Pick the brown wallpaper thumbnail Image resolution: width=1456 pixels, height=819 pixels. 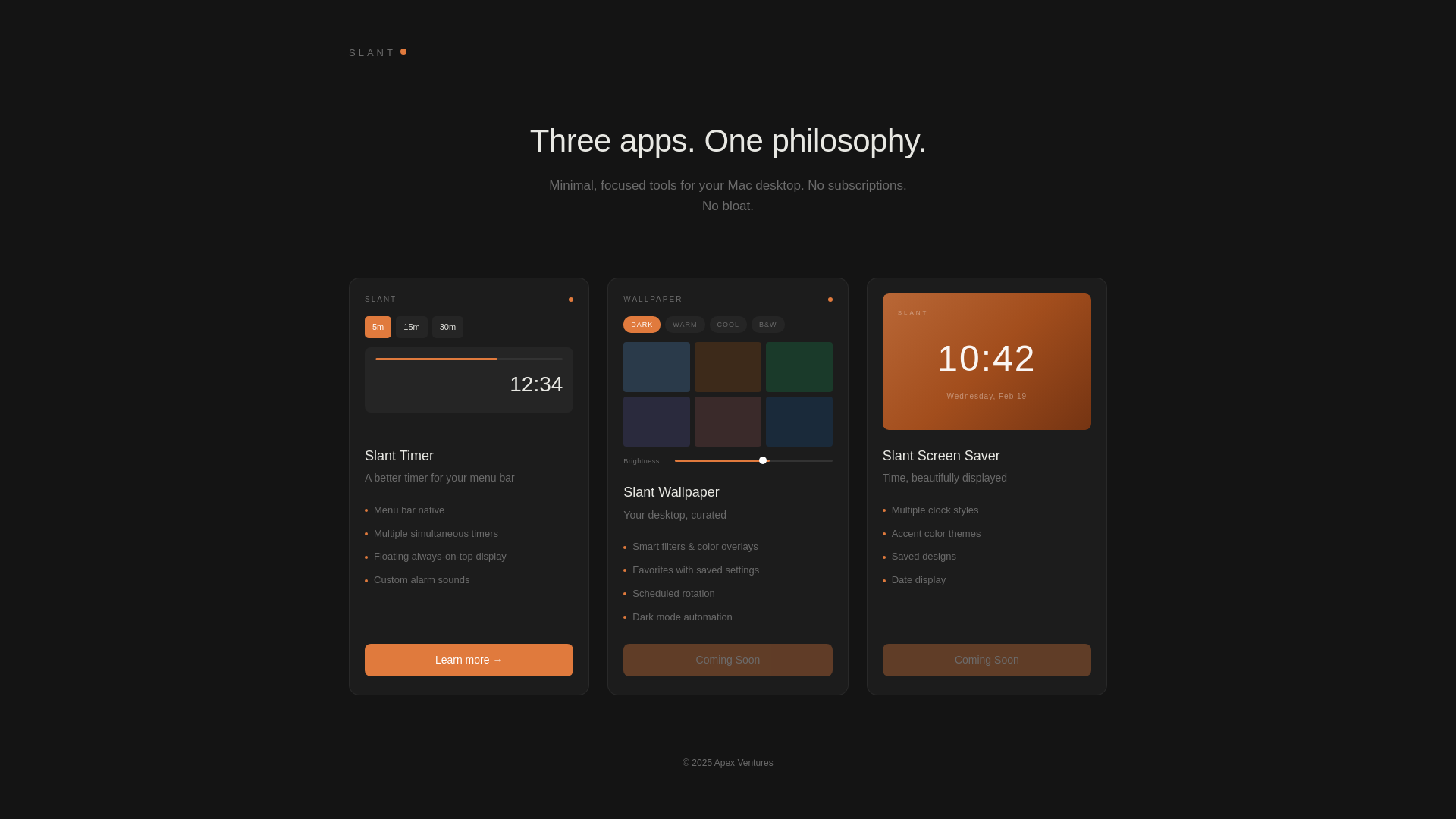pos(728,367)
